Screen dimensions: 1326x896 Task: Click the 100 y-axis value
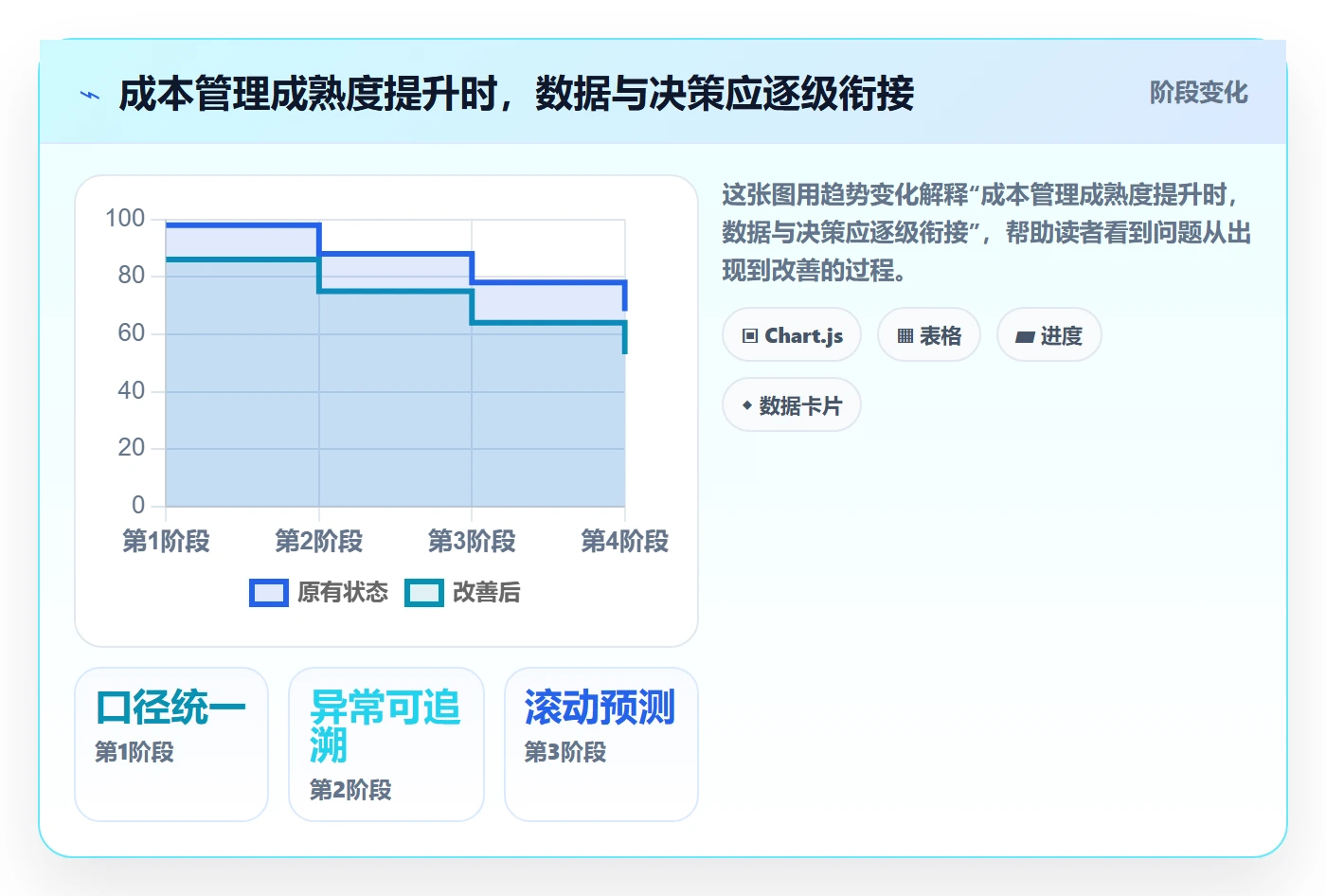(125, 219)
